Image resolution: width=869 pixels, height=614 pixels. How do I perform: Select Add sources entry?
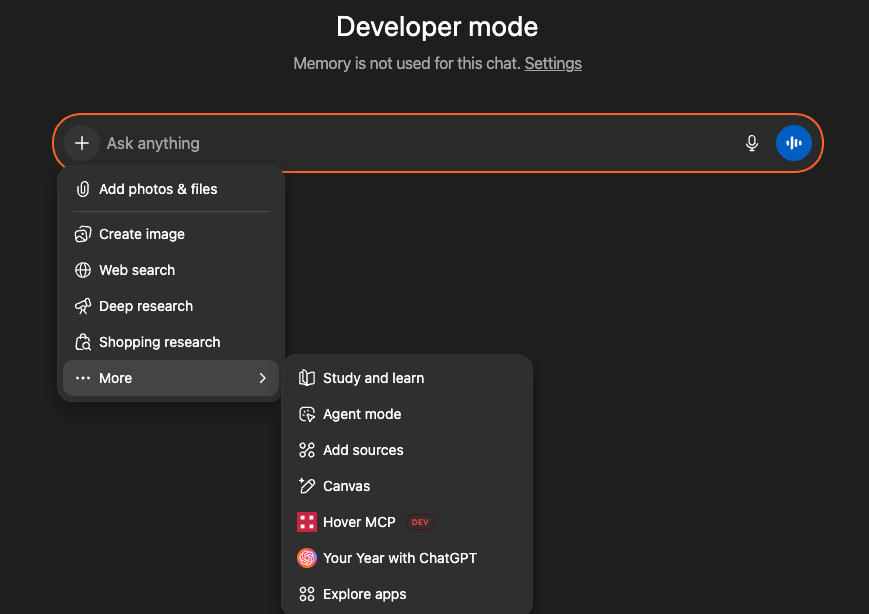click(x=407, y=450)
